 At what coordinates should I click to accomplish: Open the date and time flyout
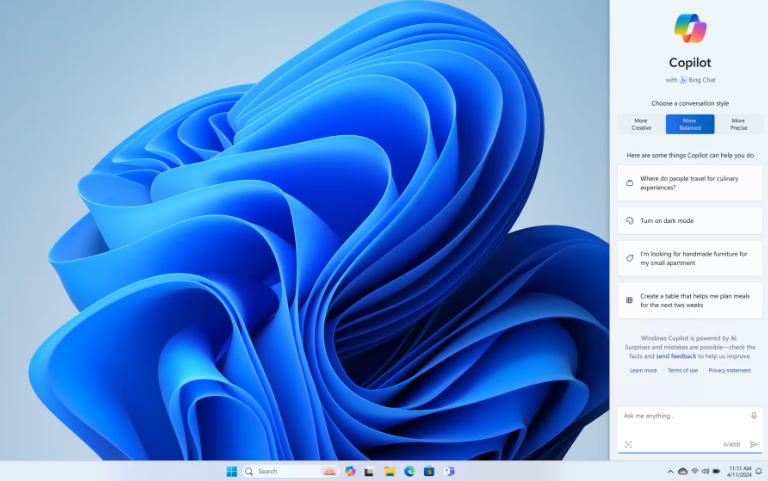(740, 471)
